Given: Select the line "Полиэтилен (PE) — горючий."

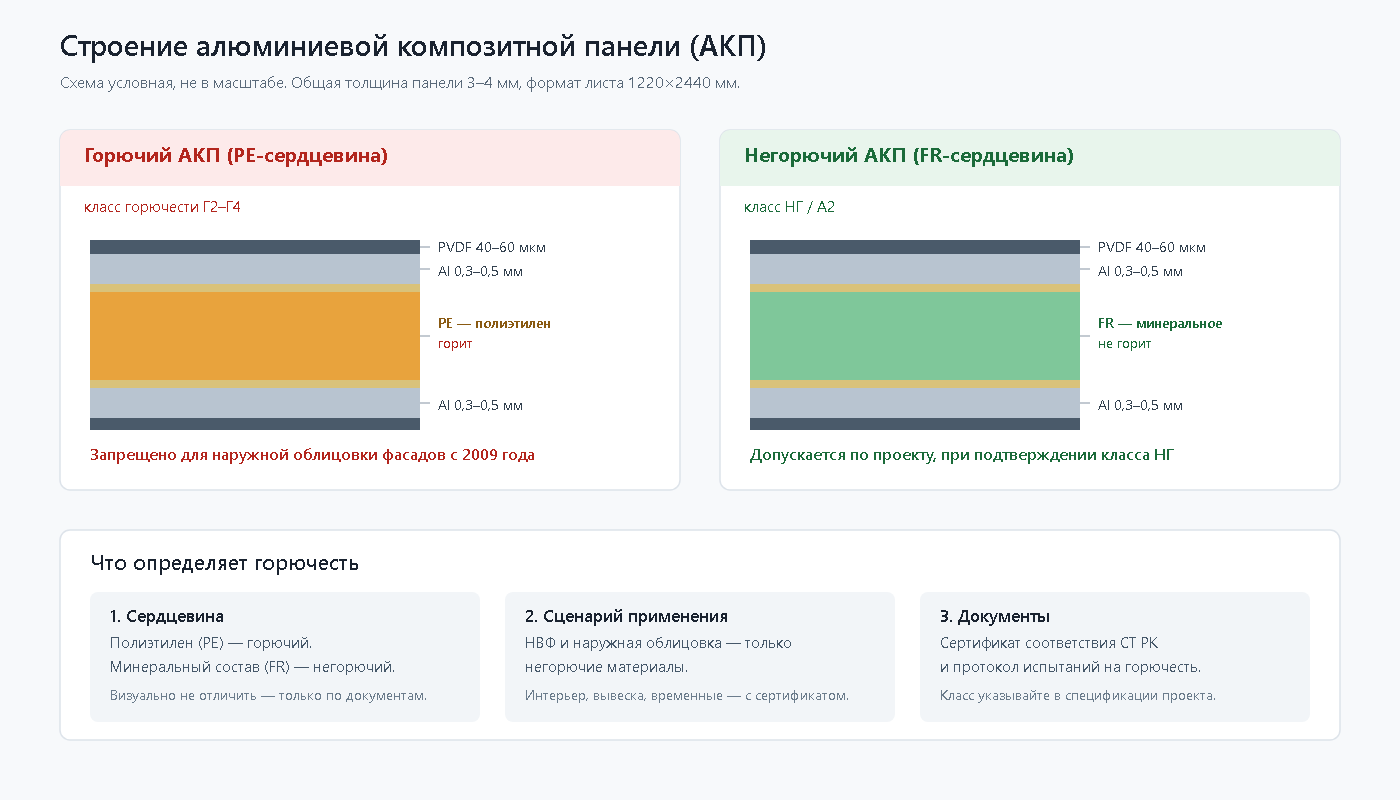Looking at the screenshot, I should point(211,643).
